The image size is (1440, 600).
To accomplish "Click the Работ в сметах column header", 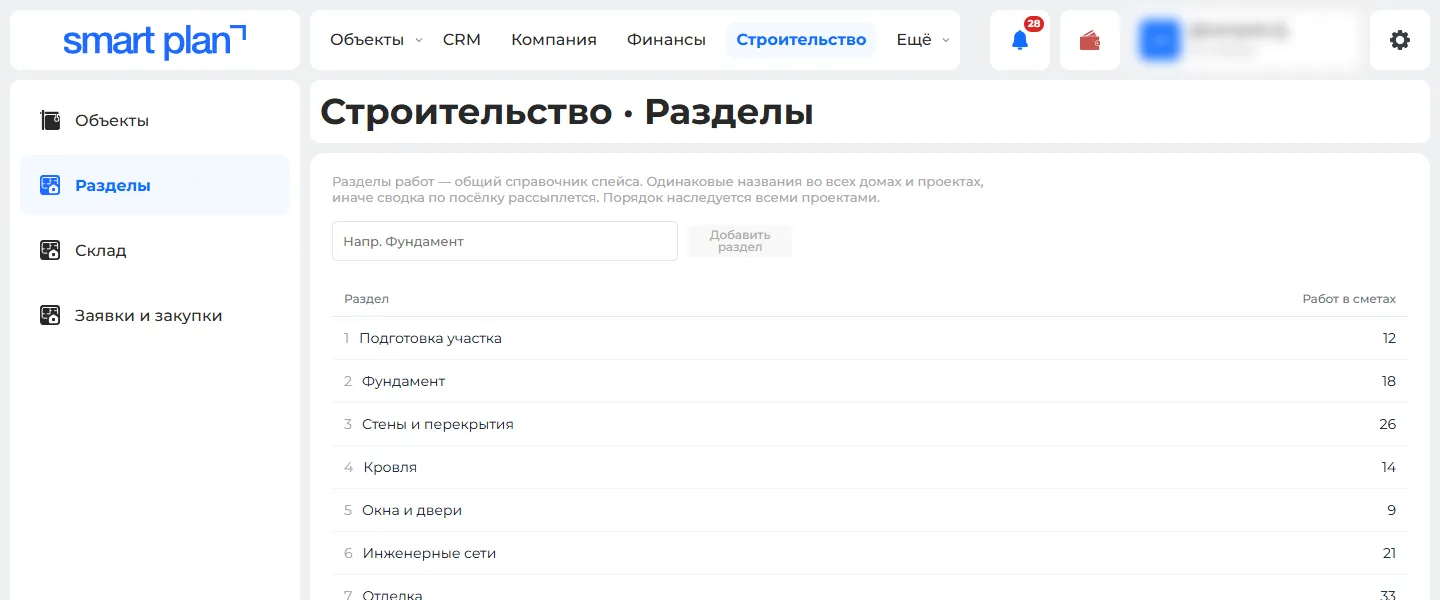I will 1349,299.
